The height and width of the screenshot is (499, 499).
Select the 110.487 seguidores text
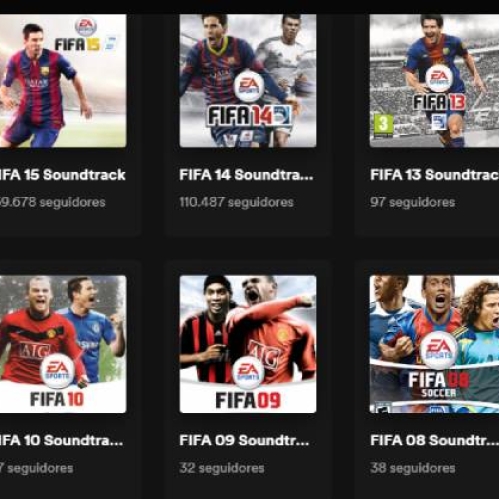click(x=236, y=202)
